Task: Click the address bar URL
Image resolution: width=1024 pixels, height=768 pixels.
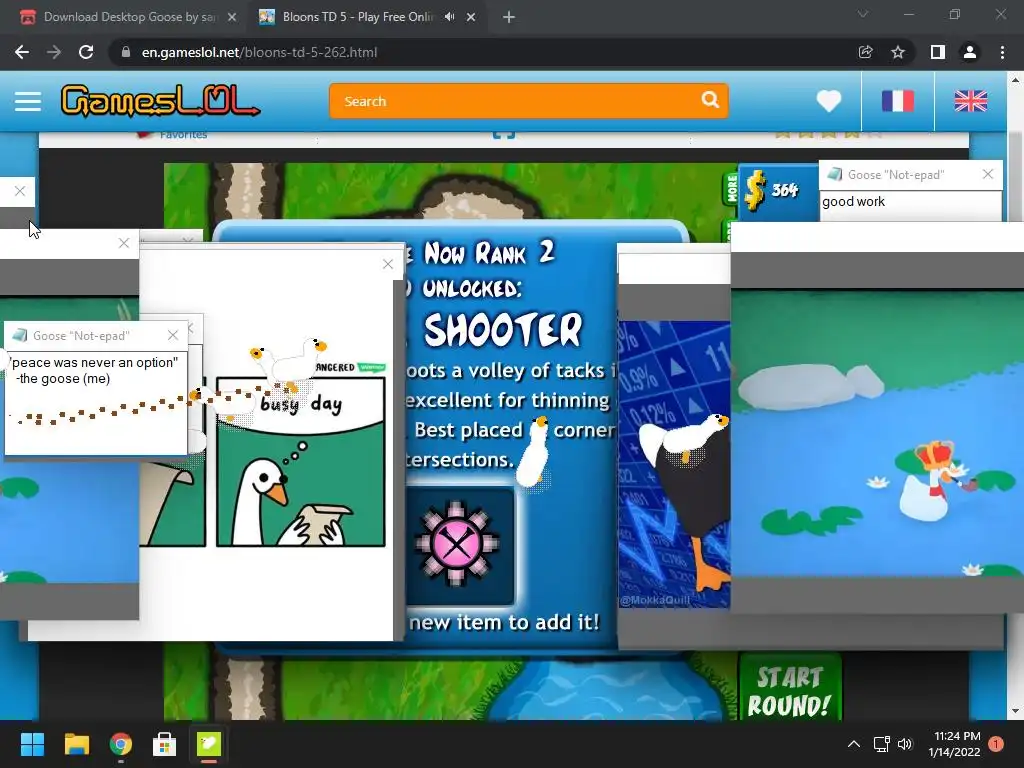Action: click(259, 52)
